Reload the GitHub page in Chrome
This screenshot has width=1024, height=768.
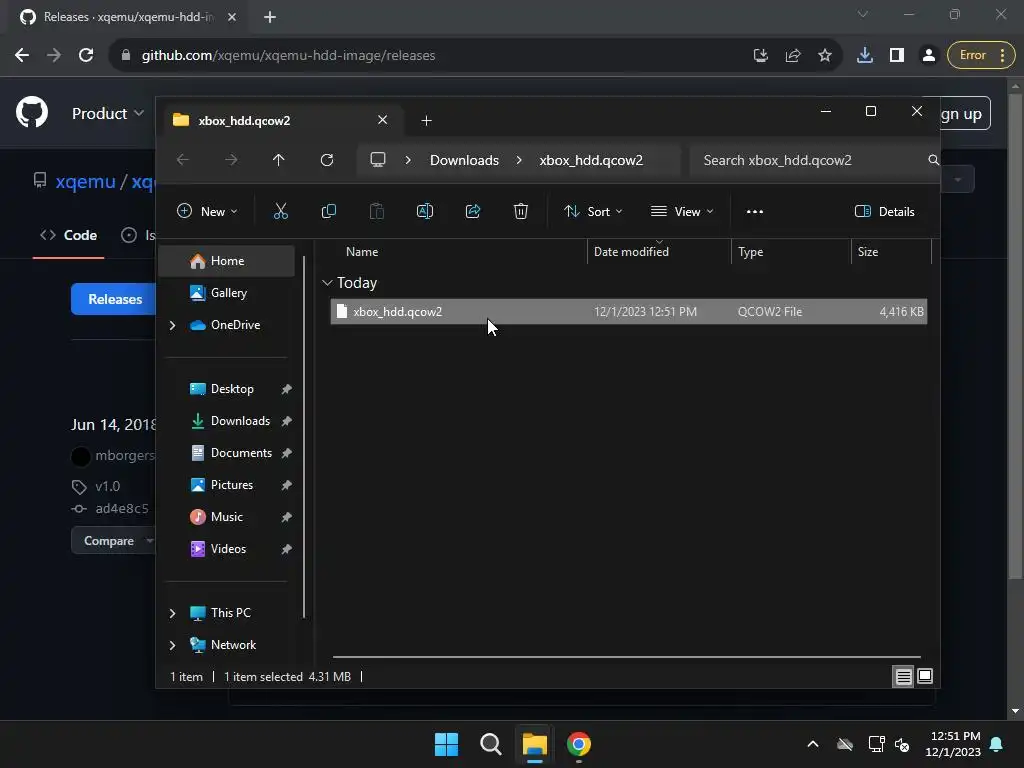pyautogui.click(x=86, y=55)
